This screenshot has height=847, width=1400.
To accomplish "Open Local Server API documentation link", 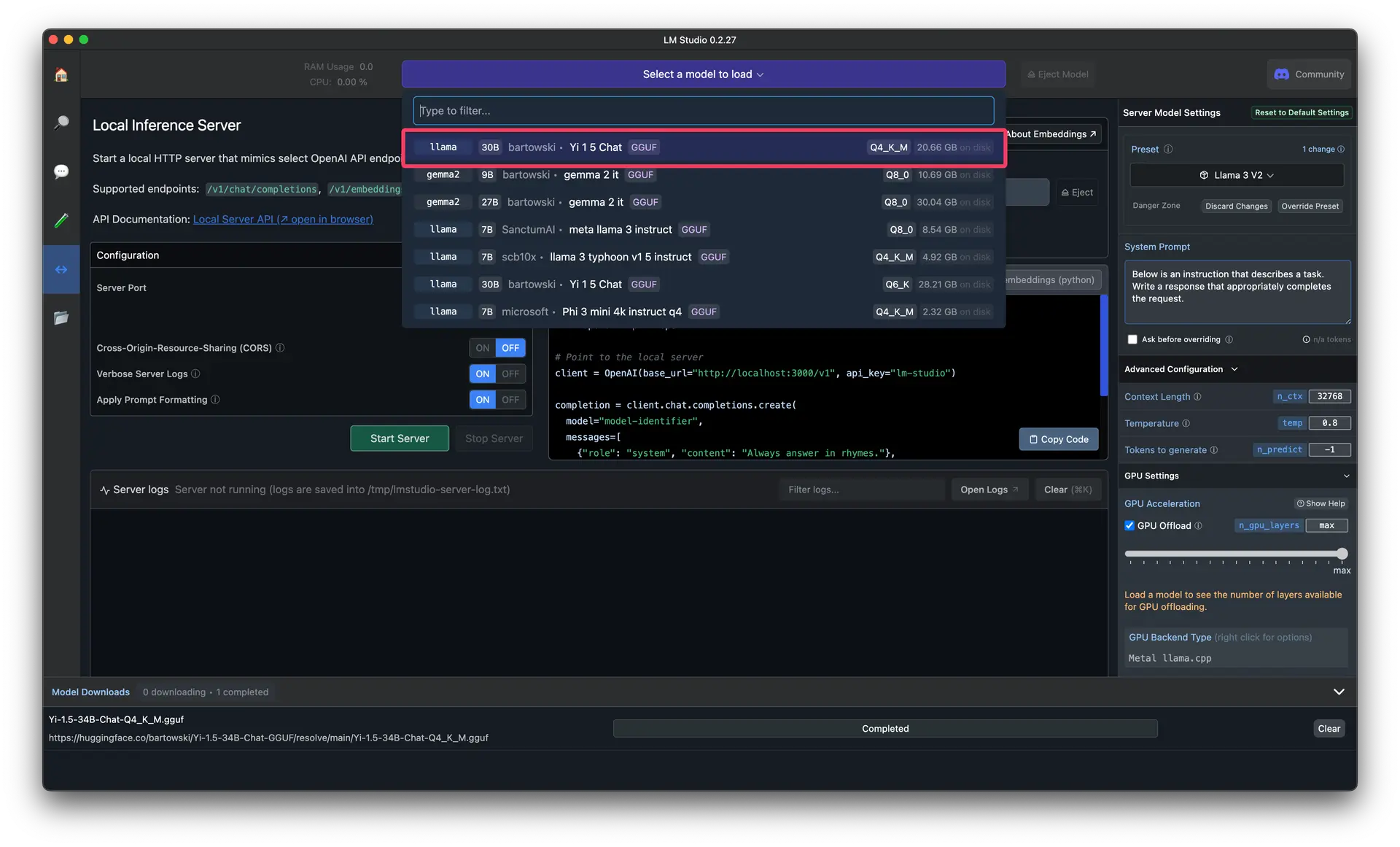I will click(x=283, y=220).
